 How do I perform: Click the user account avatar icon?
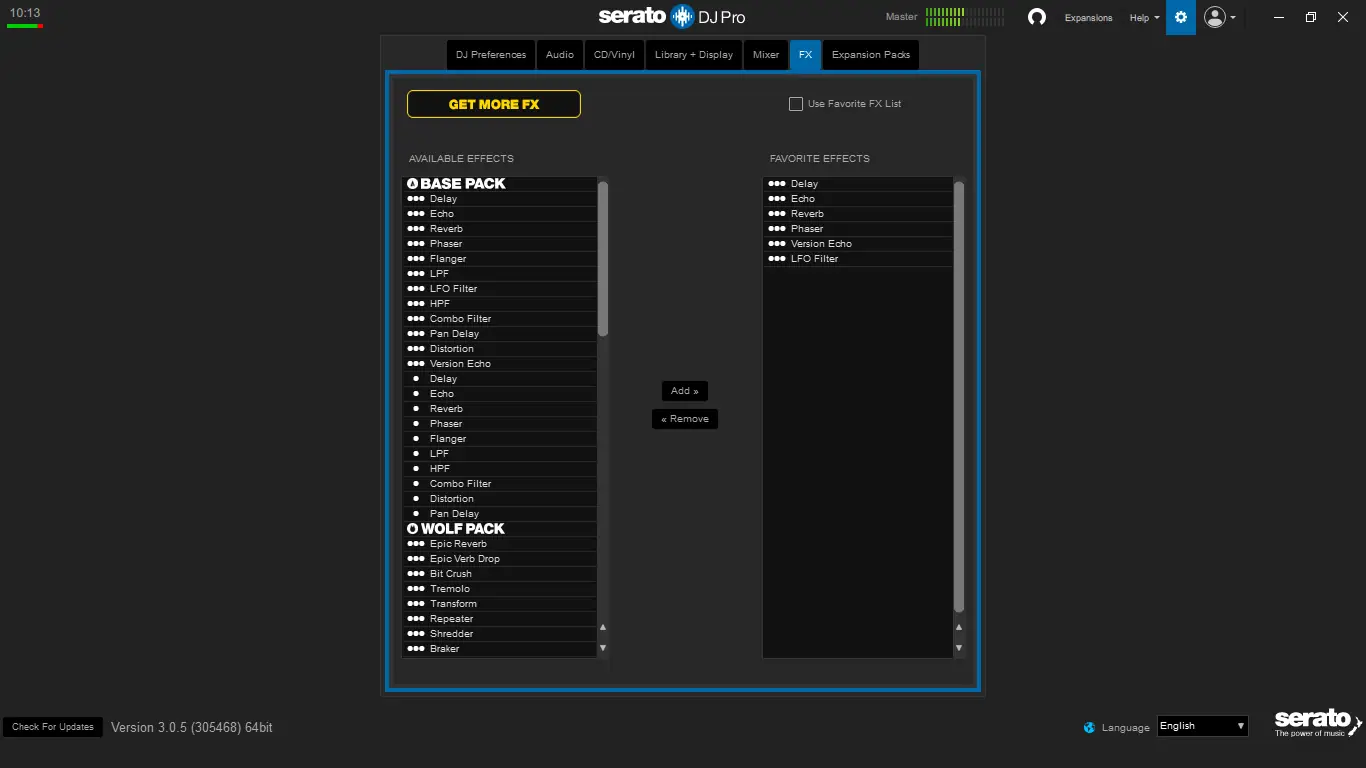pyautogui.click(x=1216, y=17)
